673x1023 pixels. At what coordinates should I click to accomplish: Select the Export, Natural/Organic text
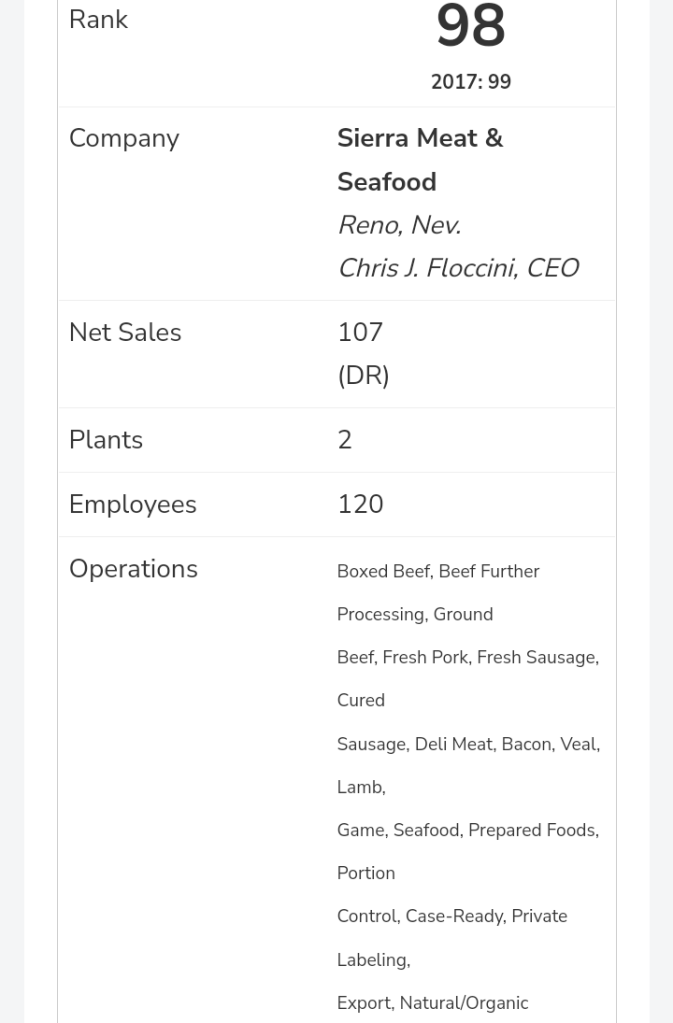point(432,1003)
